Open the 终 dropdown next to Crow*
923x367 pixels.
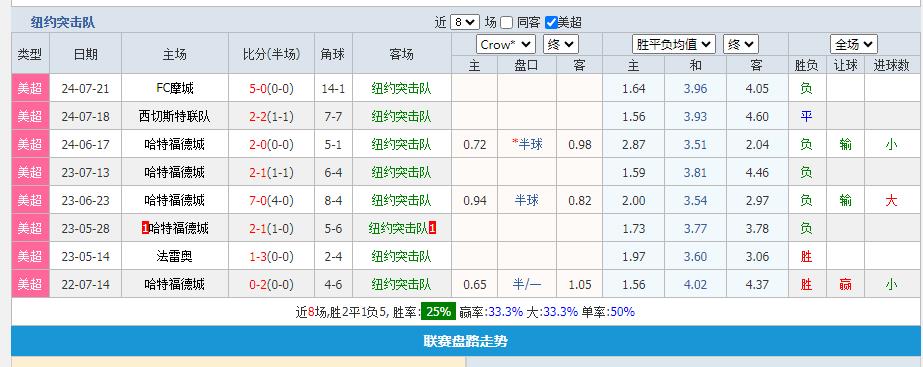pyautogui.click(x=560, y=44)
